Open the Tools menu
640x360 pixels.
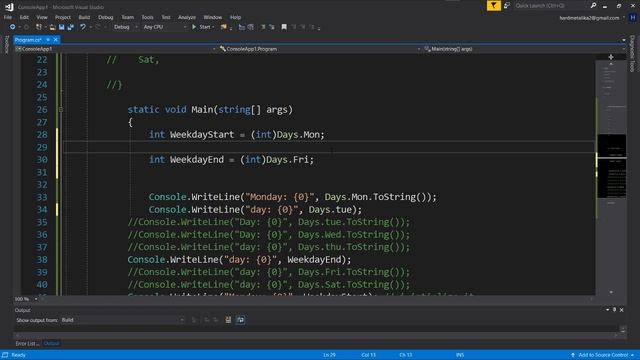[x=147, y=17]
